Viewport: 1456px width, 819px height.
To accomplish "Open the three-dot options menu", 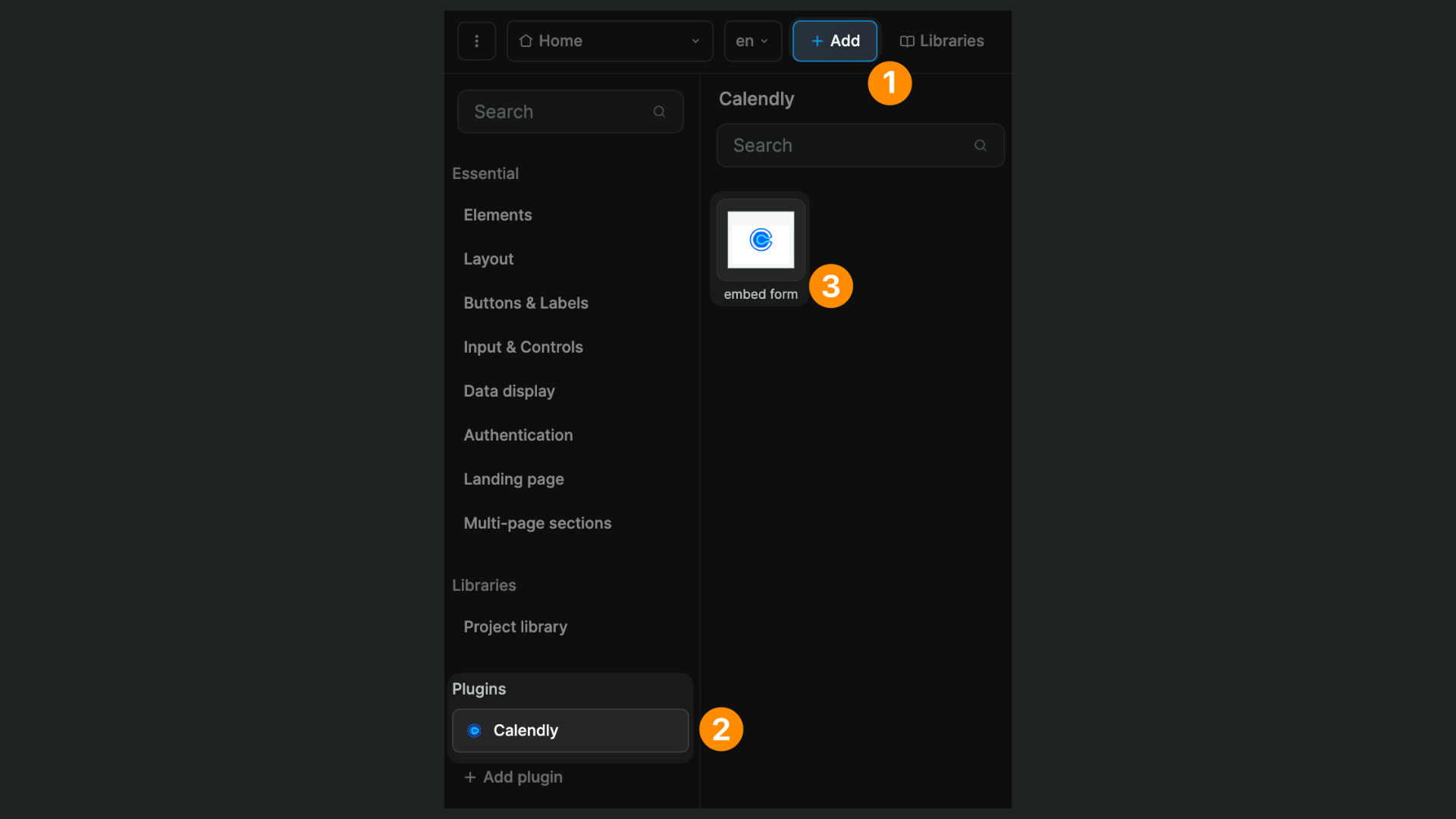I will click(476, 41).
